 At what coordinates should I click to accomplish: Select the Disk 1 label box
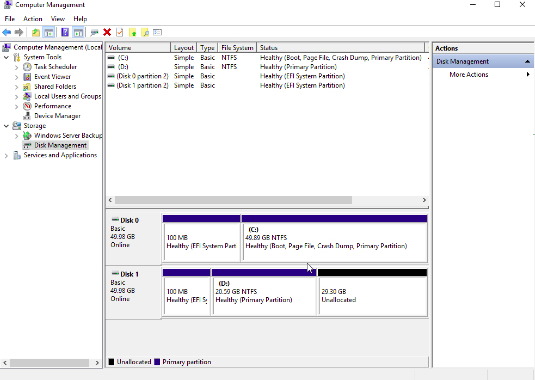pos(133,292)
